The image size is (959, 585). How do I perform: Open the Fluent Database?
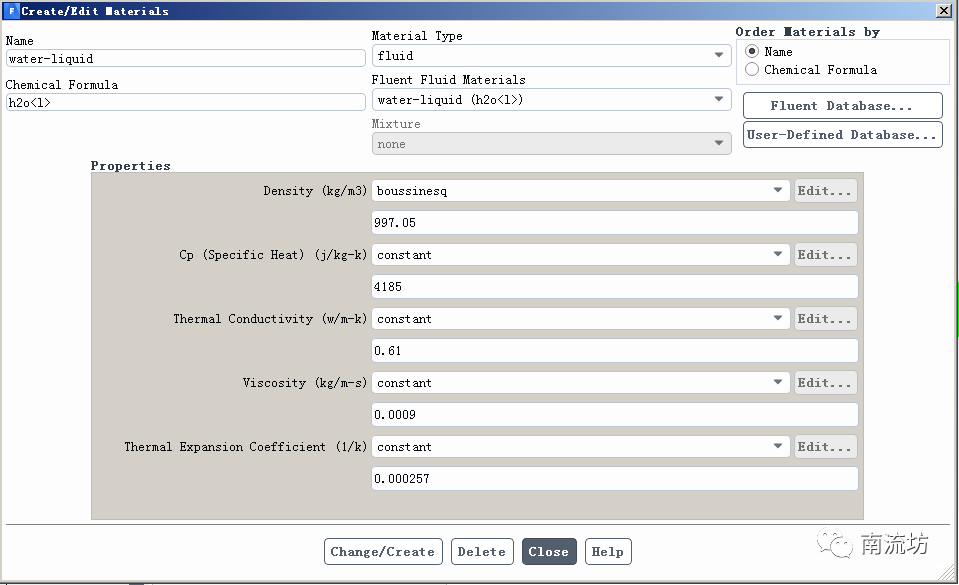(x=842, y=106)
